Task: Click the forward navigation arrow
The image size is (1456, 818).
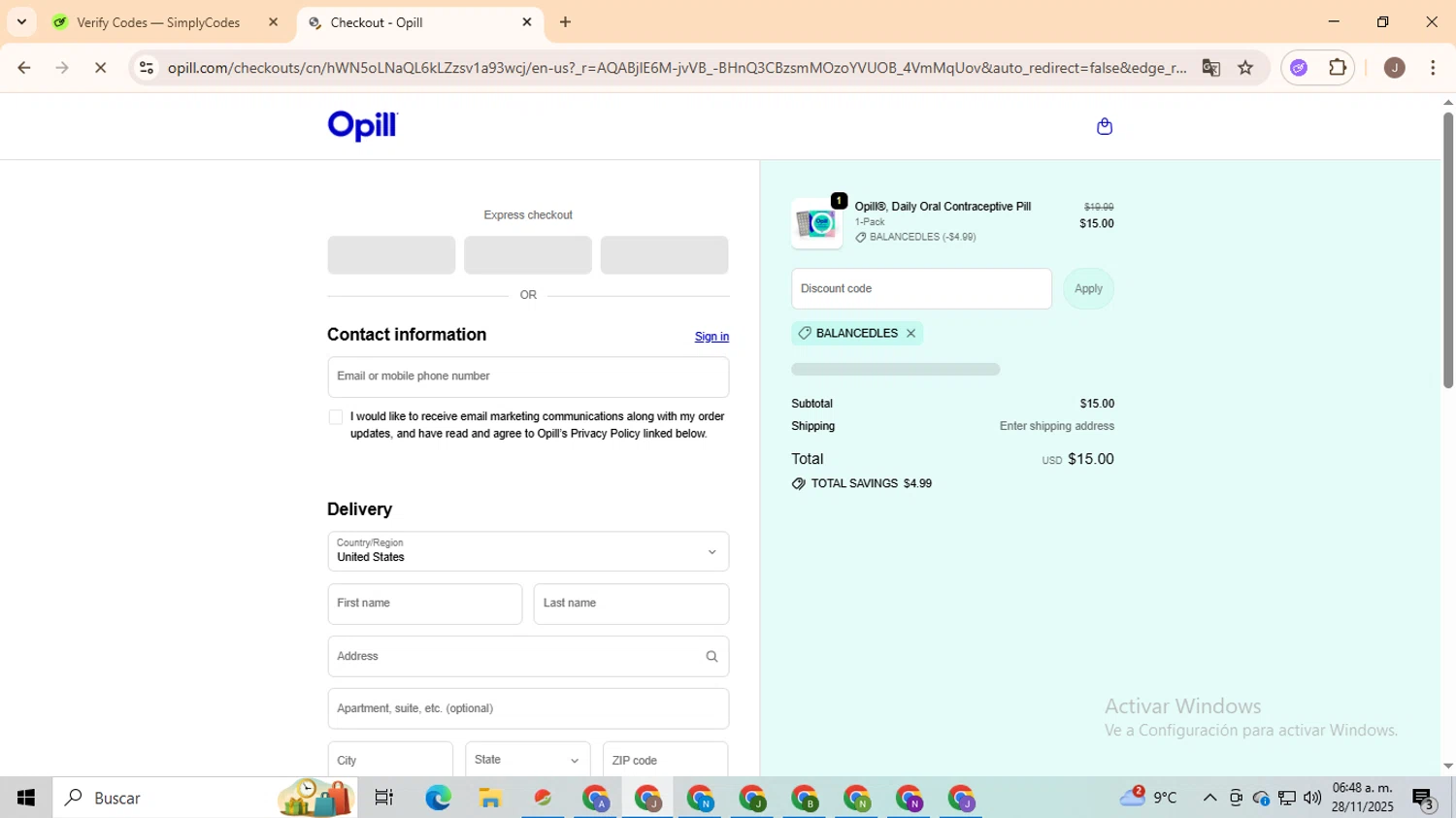Action: coord(62,68)
